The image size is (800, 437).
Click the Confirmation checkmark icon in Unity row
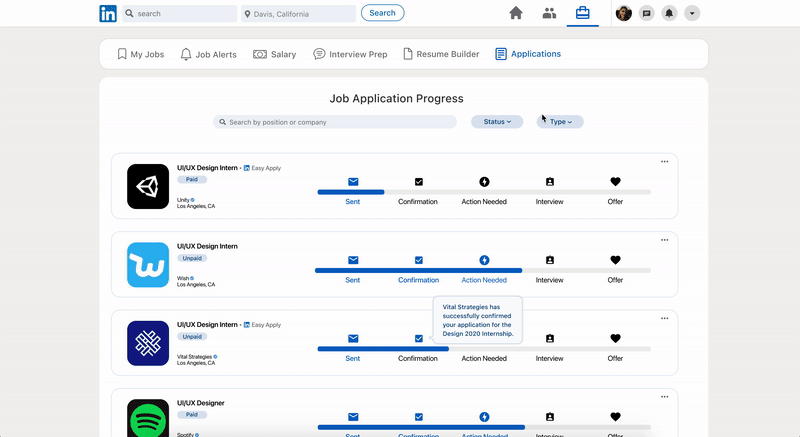tap(419, 182)
